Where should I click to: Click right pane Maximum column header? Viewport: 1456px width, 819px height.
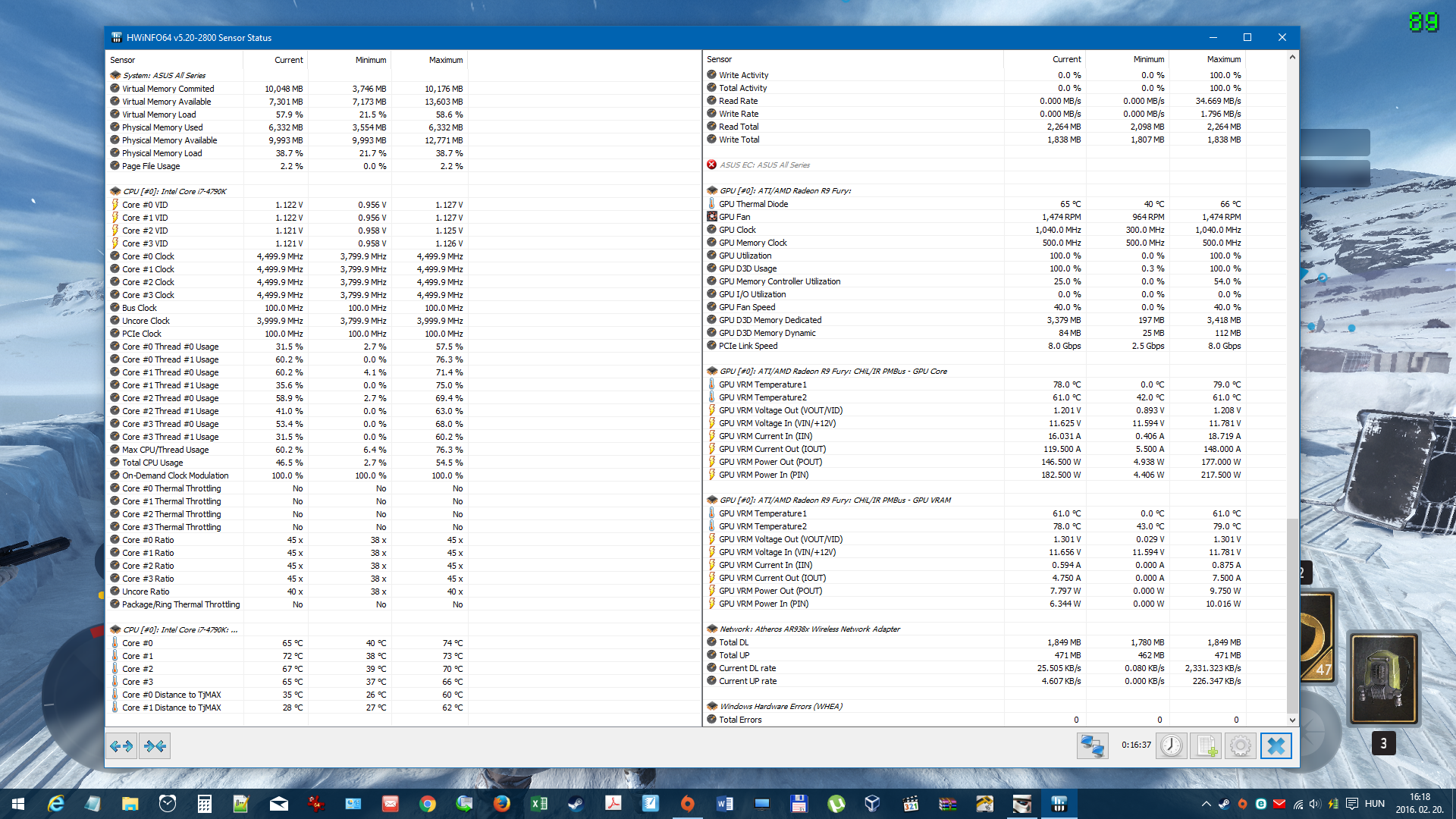(1207, 59)
